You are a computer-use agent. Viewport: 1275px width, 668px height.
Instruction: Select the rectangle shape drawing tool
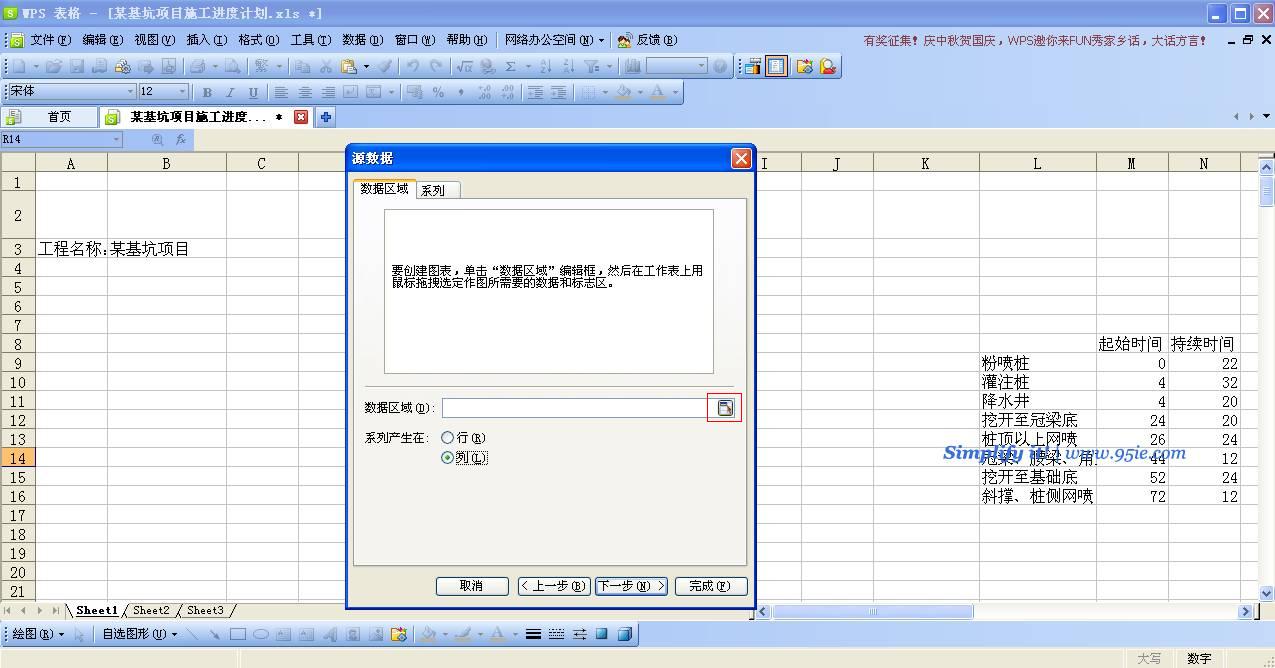238,634
